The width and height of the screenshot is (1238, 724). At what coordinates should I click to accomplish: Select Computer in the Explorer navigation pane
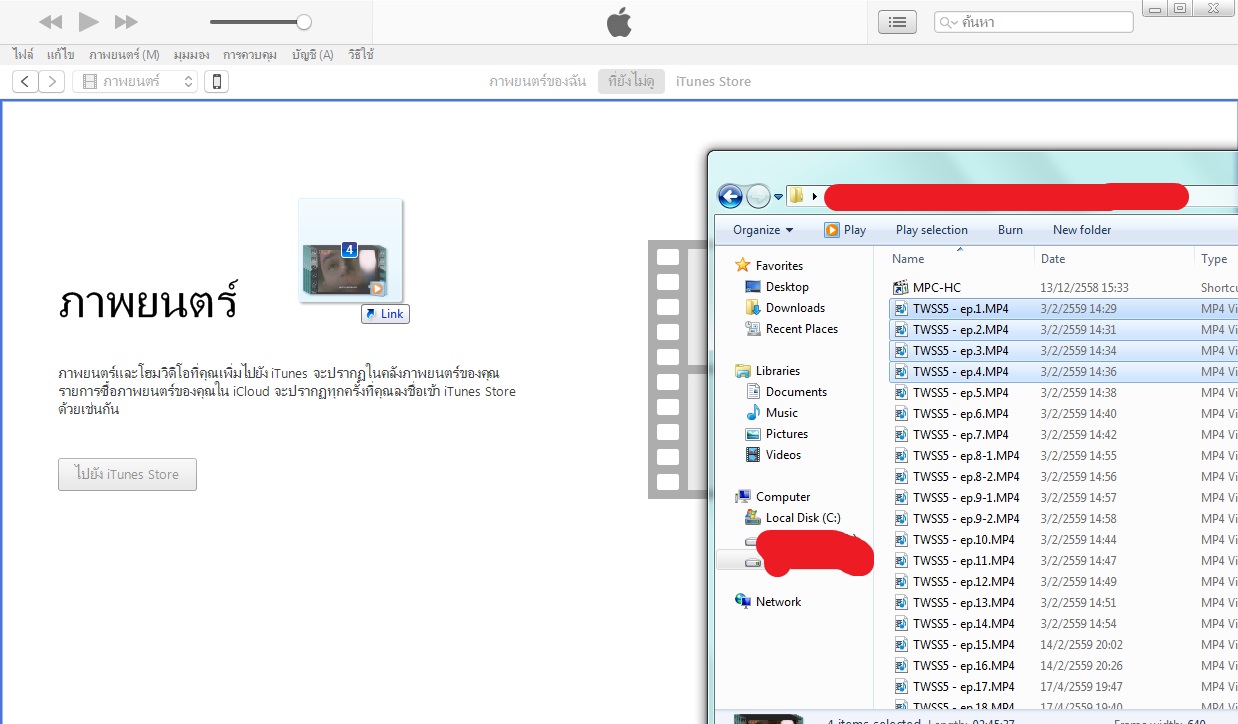(x=773, y=497)
